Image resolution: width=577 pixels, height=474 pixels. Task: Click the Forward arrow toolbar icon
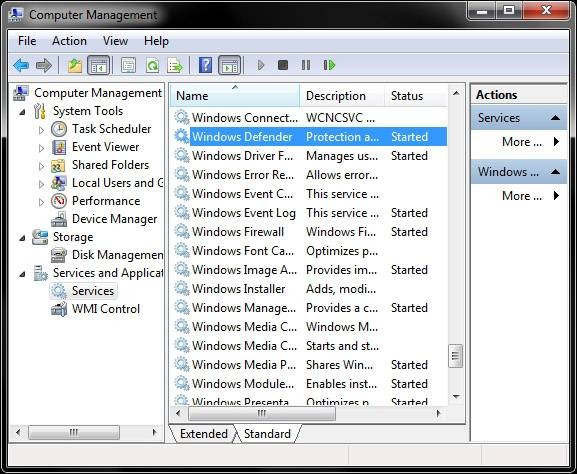44,66
